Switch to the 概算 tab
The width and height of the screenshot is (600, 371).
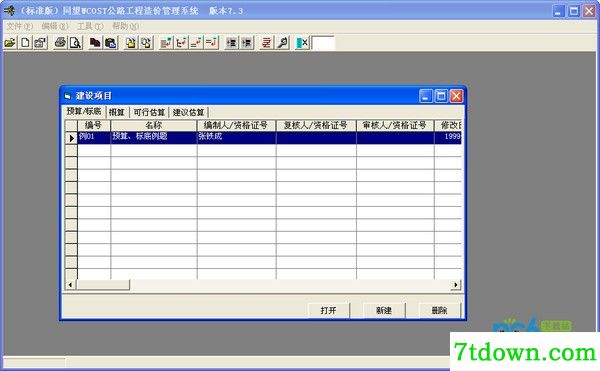[x=117, y=112]
